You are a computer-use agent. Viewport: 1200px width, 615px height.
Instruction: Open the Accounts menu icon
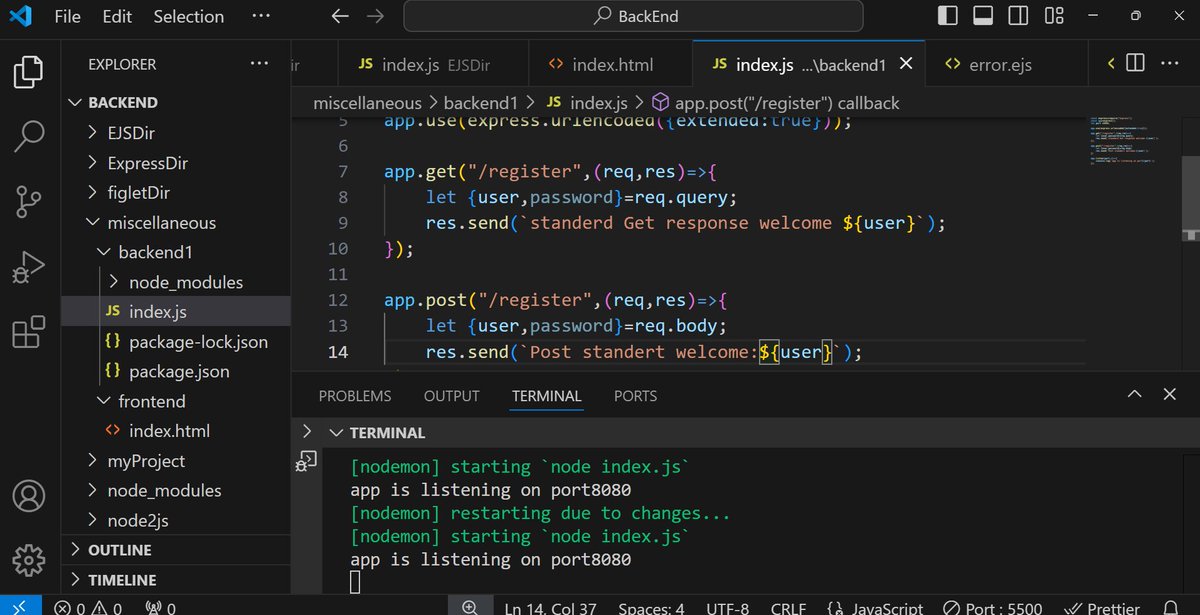29,496
